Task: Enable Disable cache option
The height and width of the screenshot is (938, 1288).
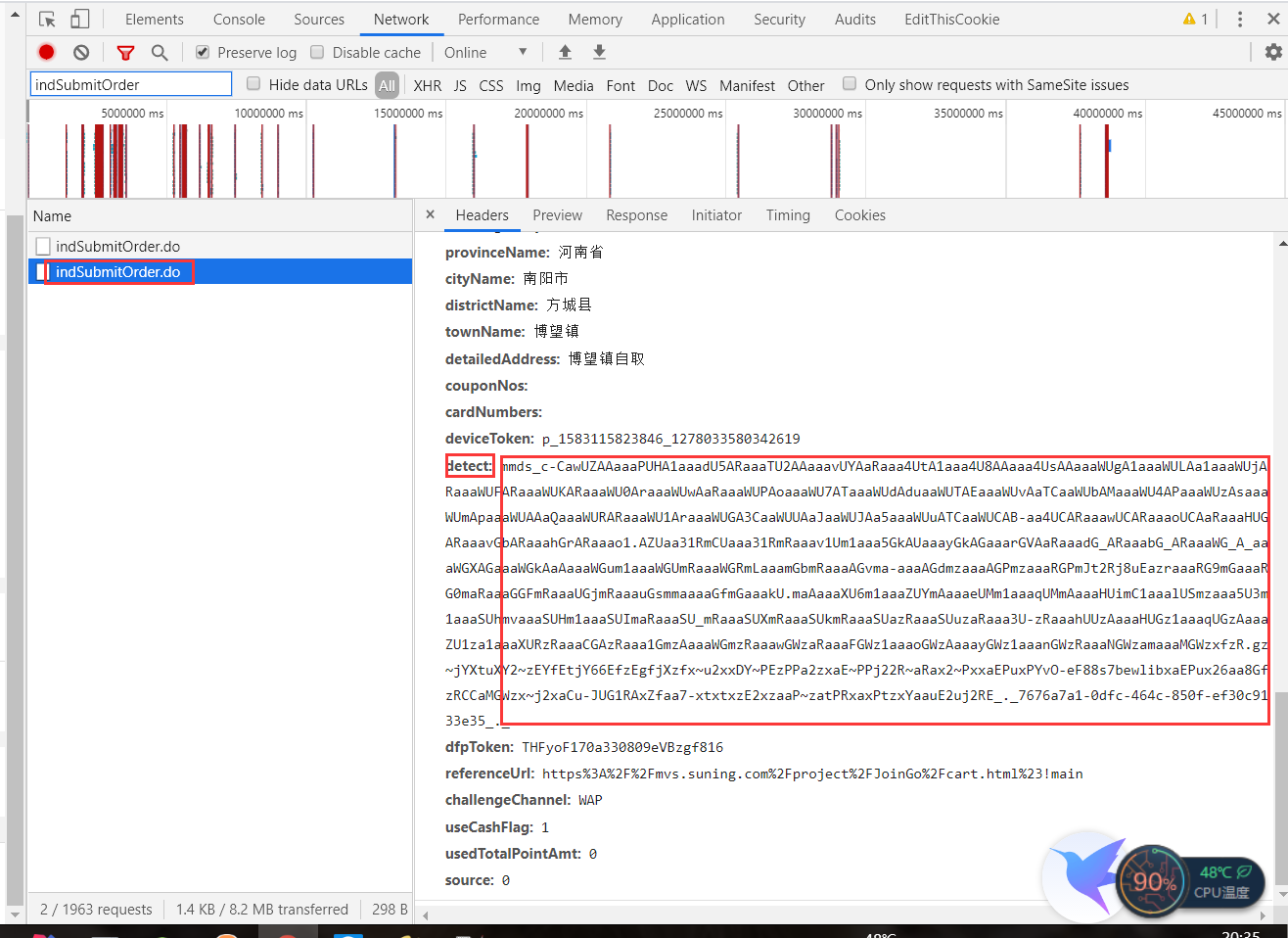Action: pyautogui.click(x=317, y=52)
